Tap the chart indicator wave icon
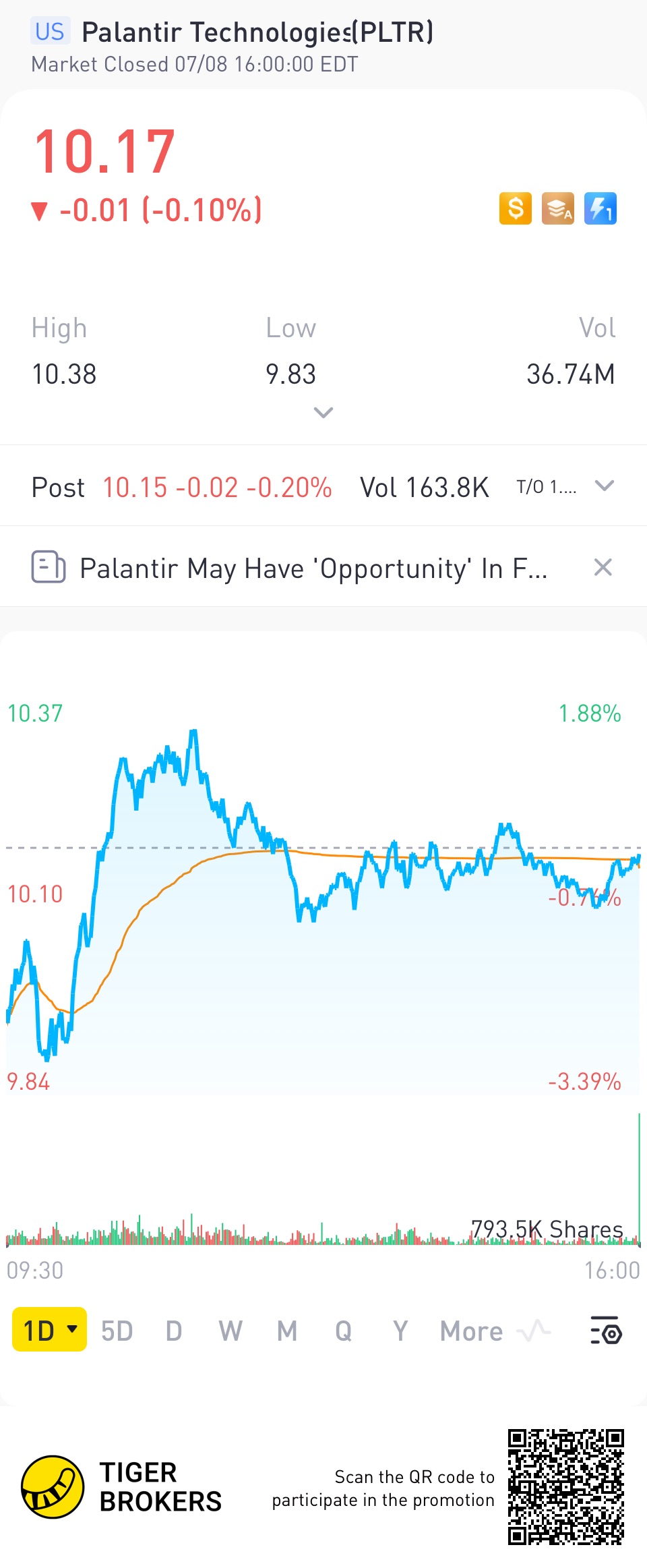This screenshot has width=647, height=1568. (x=535, y=1331)
